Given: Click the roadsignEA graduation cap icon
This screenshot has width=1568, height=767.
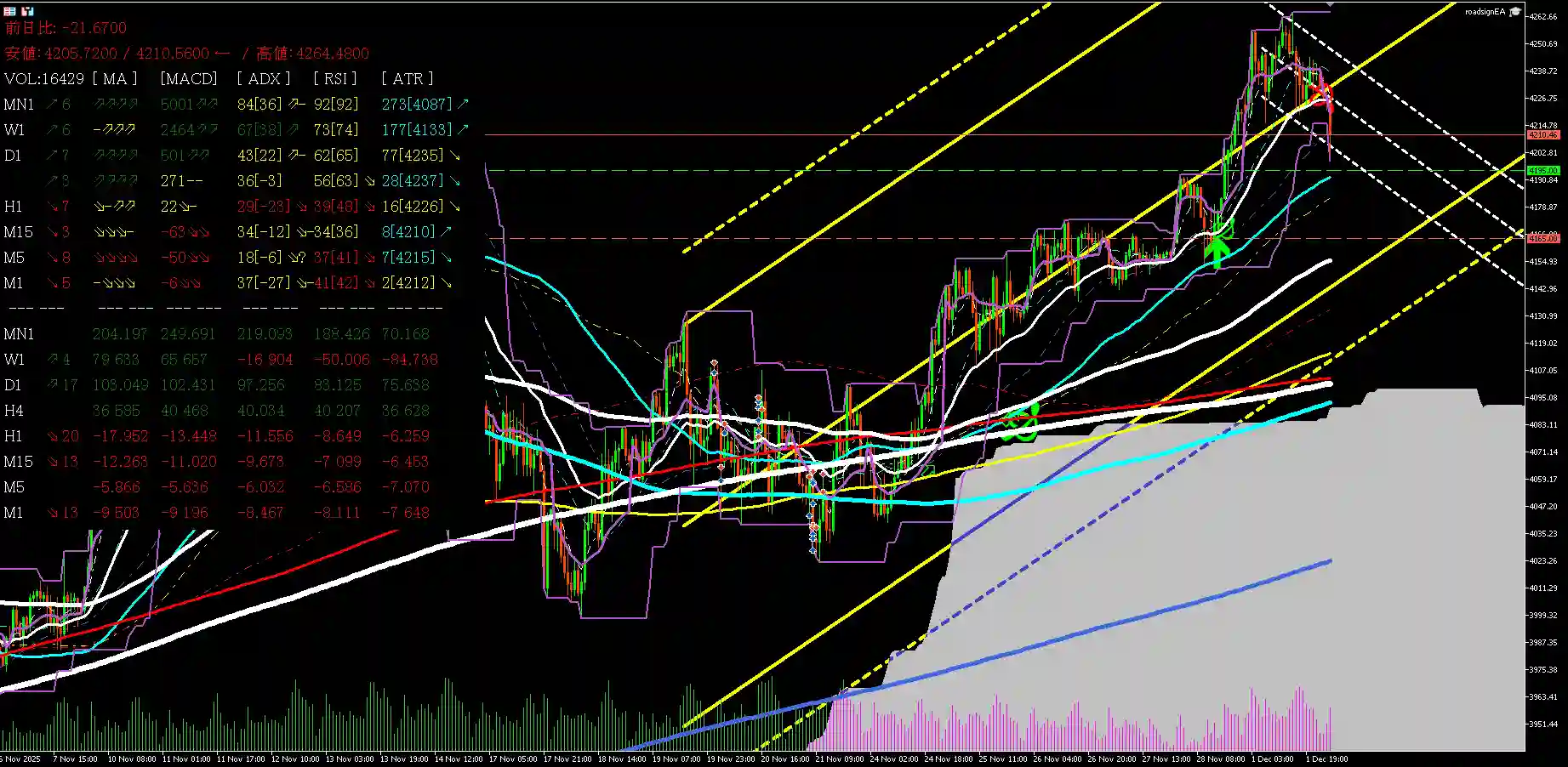Looking at the screenshot, I should click(x=1515, y=12).
